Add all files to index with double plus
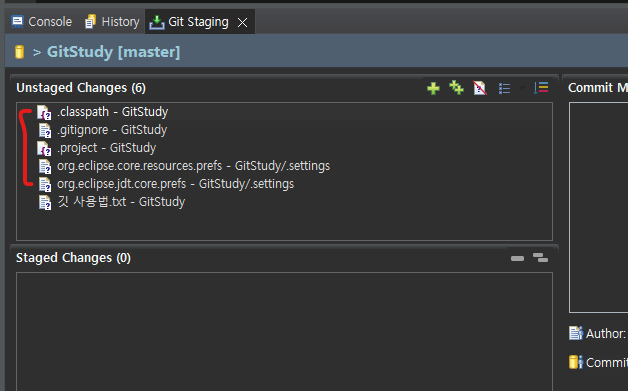 point(456,87)
